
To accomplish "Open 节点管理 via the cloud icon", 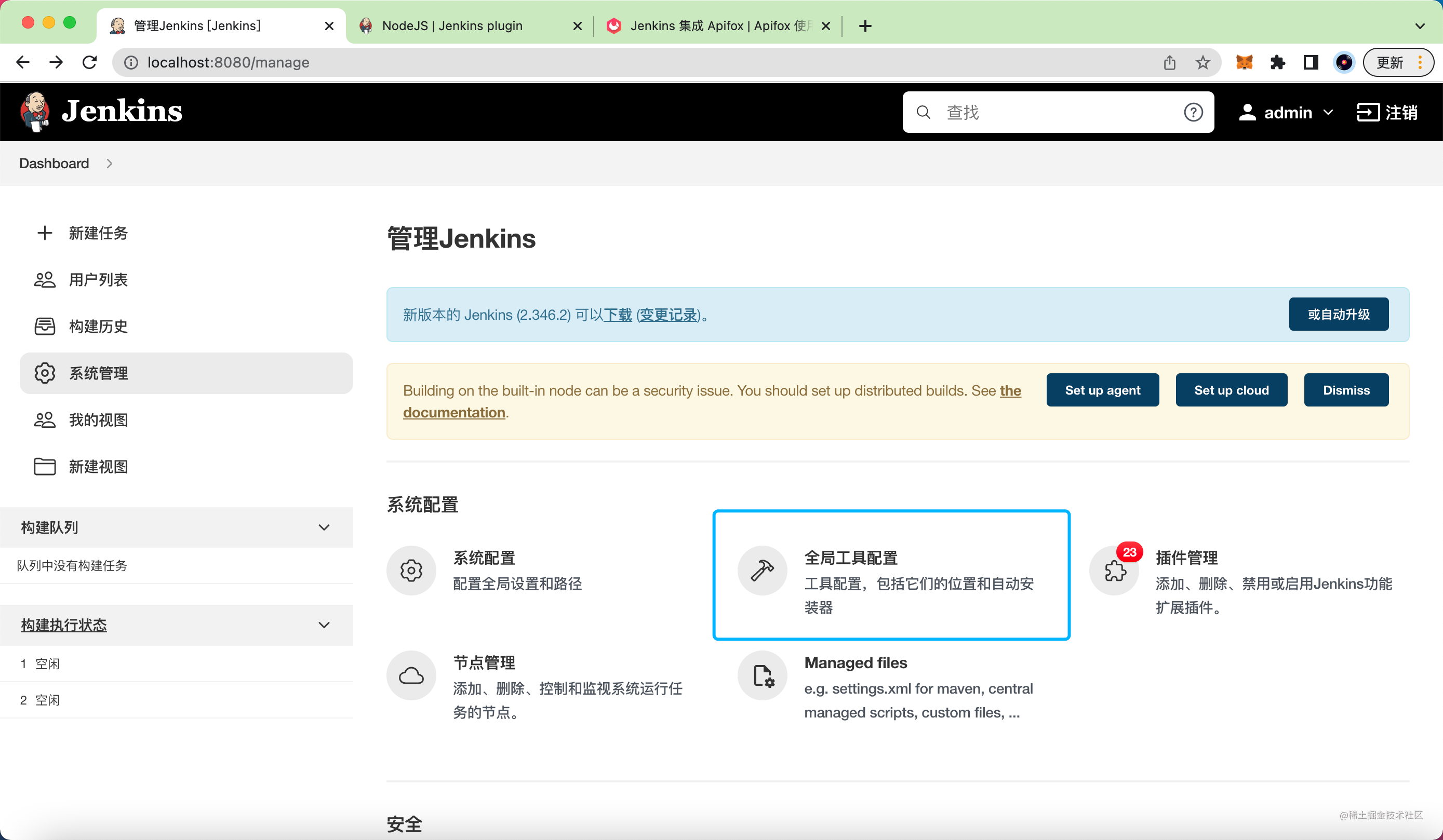I will pos(410,675).
